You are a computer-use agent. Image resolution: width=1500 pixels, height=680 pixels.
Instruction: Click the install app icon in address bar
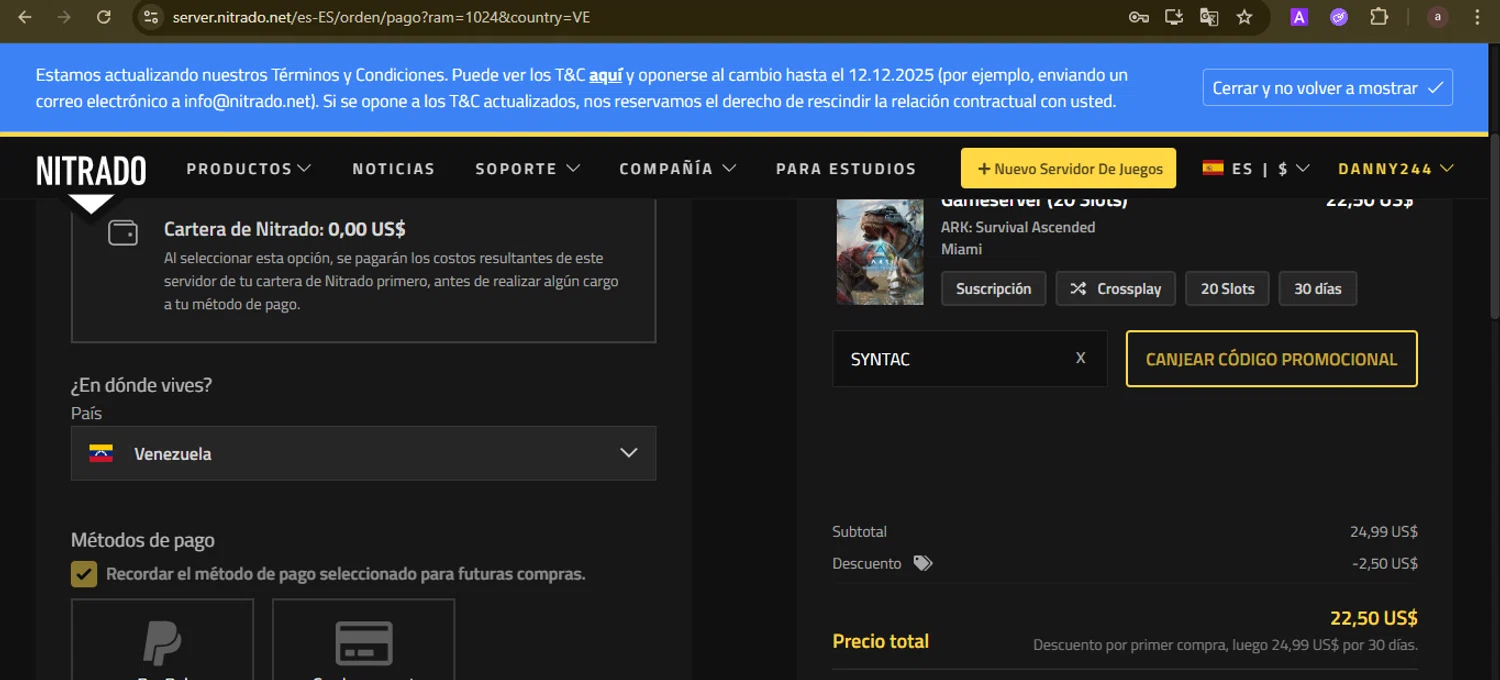(1174, 17)
